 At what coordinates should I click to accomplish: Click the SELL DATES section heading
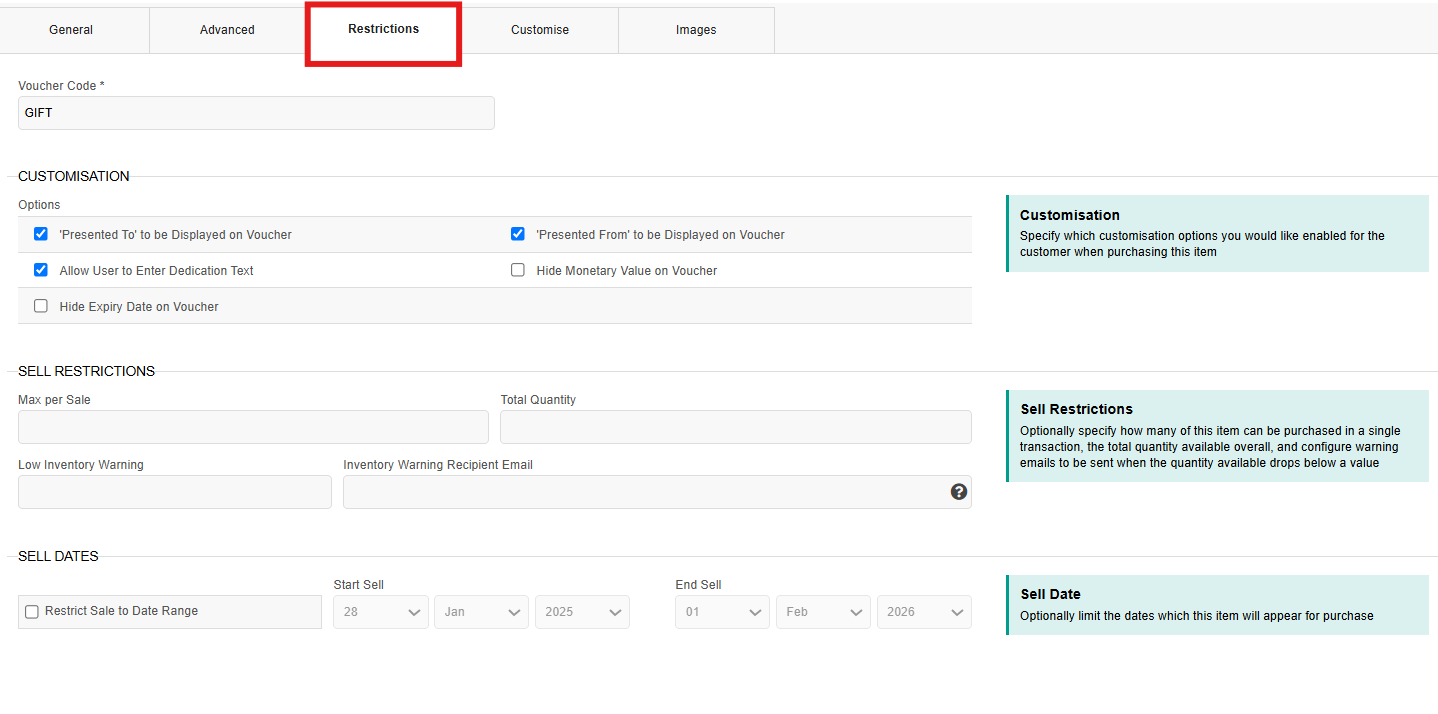[58, 556]
